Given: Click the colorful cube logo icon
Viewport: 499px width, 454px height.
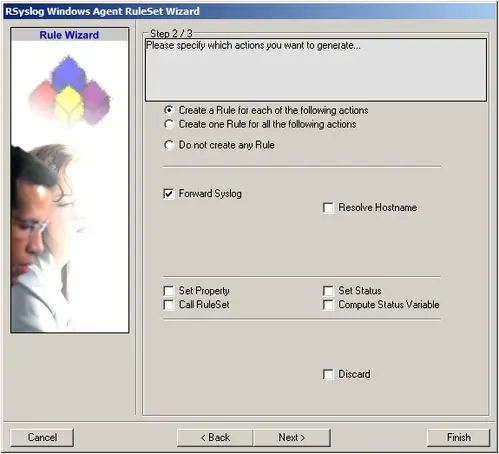Looking at the screenshot, I should [x=70, y=90].
